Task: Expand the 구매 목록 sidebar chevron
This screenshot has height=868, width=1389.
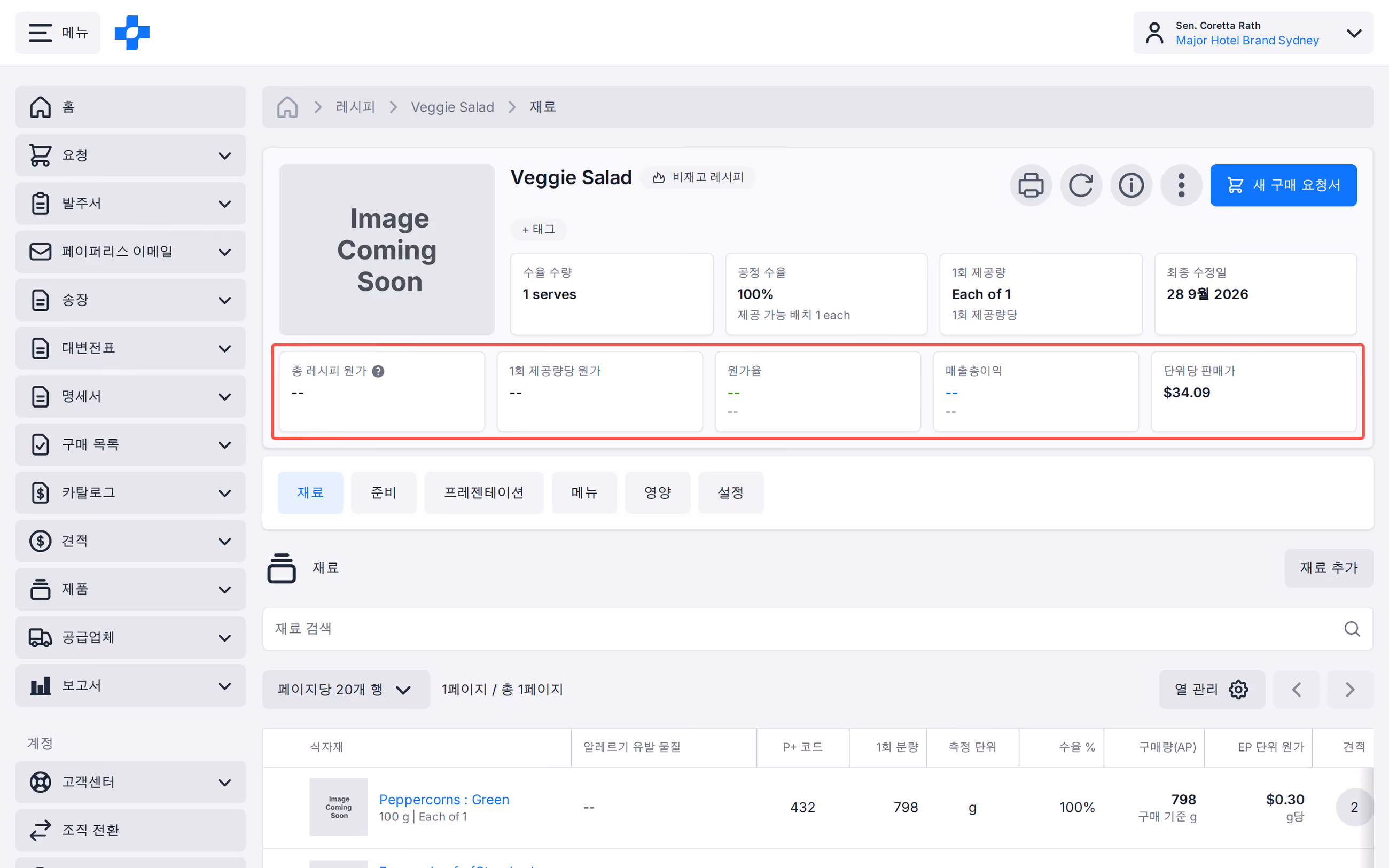Action: (x=225, y=445)
